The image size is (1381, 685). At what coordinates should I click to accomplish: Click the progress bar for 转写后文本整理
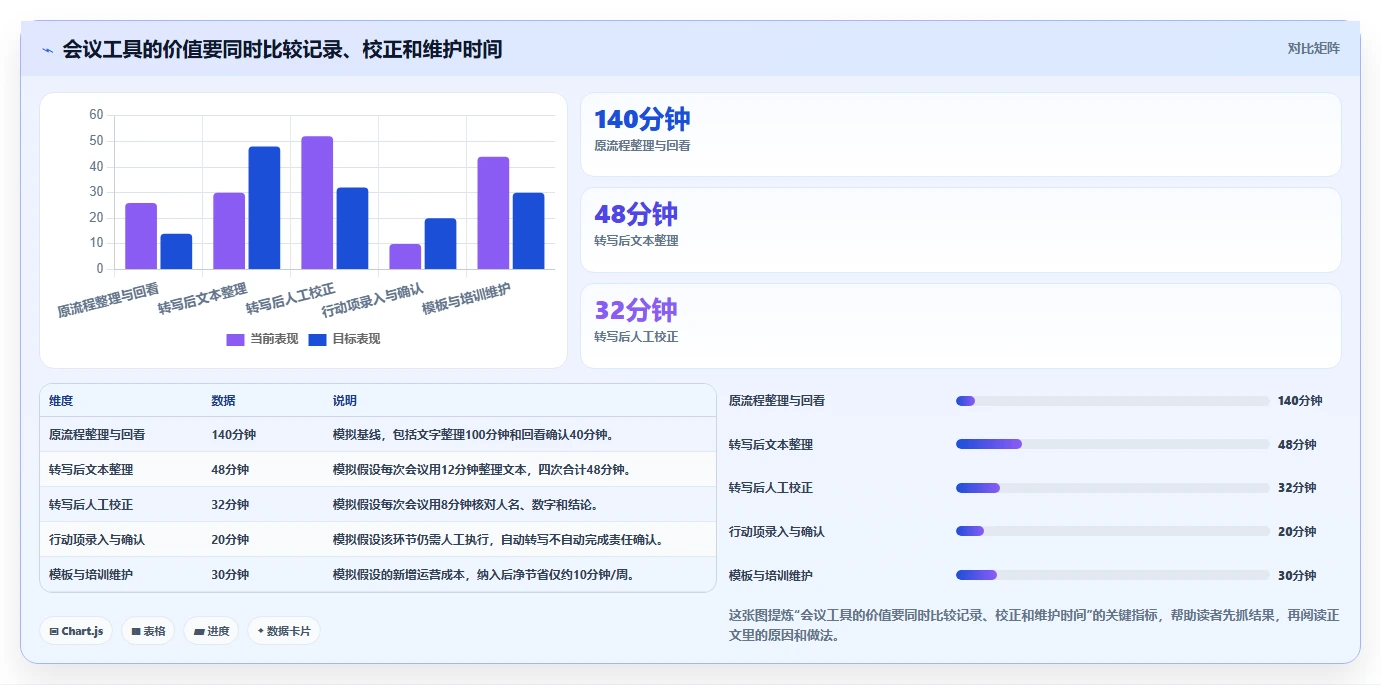pyautogui.click(x=1112, y=444)
